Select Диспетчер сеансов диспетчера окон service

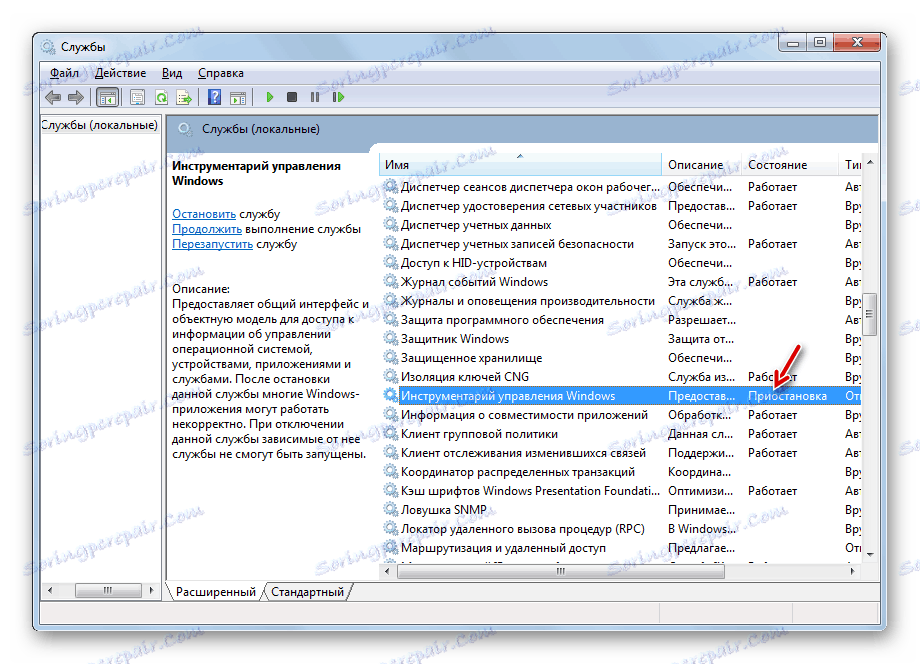tap(622, 187)
